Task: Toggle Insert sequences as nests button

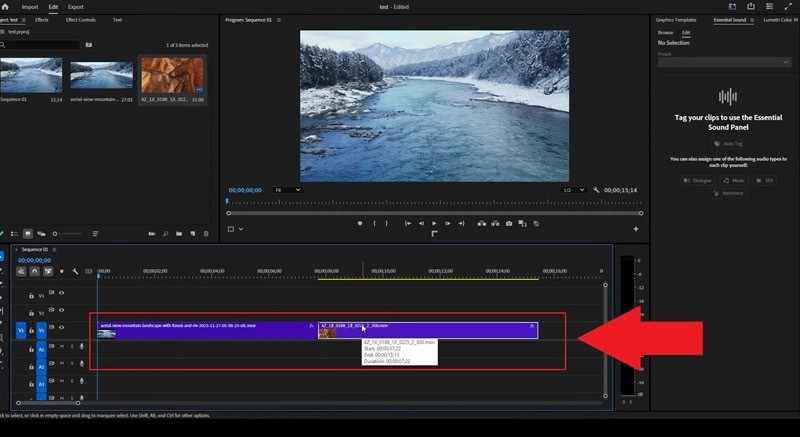Action: (x=21, y=271)
